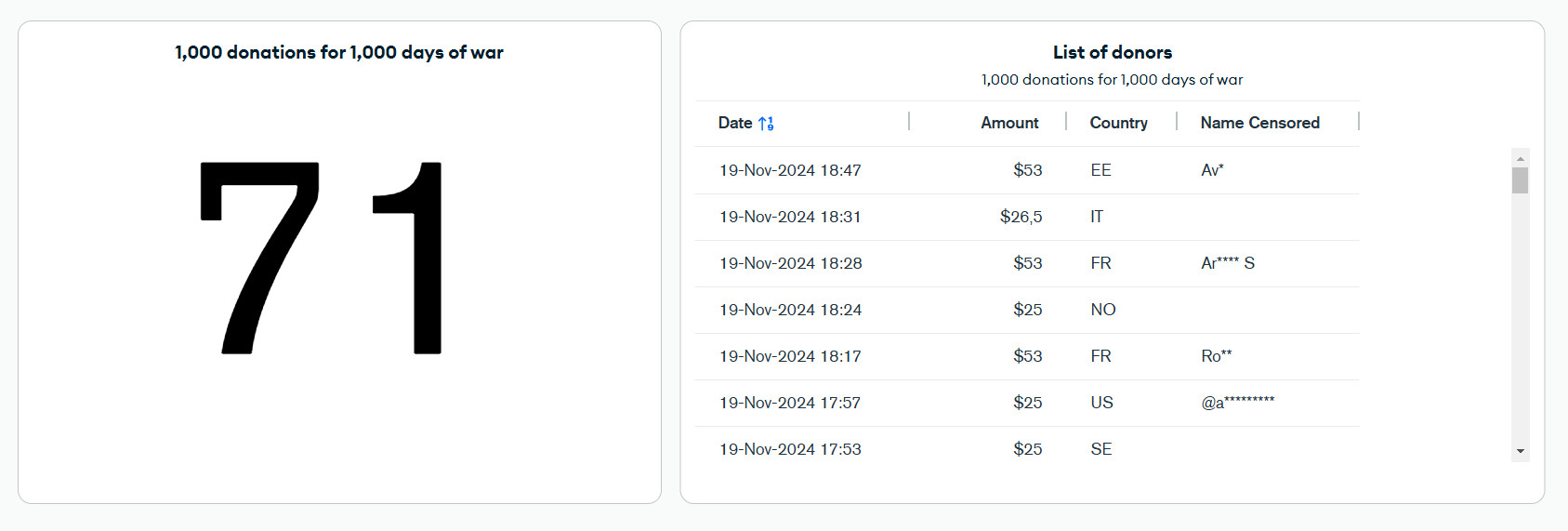Click the column divider after Amount
Image resolution: width=1568 pixels, height=531 pixels.
1066,122
